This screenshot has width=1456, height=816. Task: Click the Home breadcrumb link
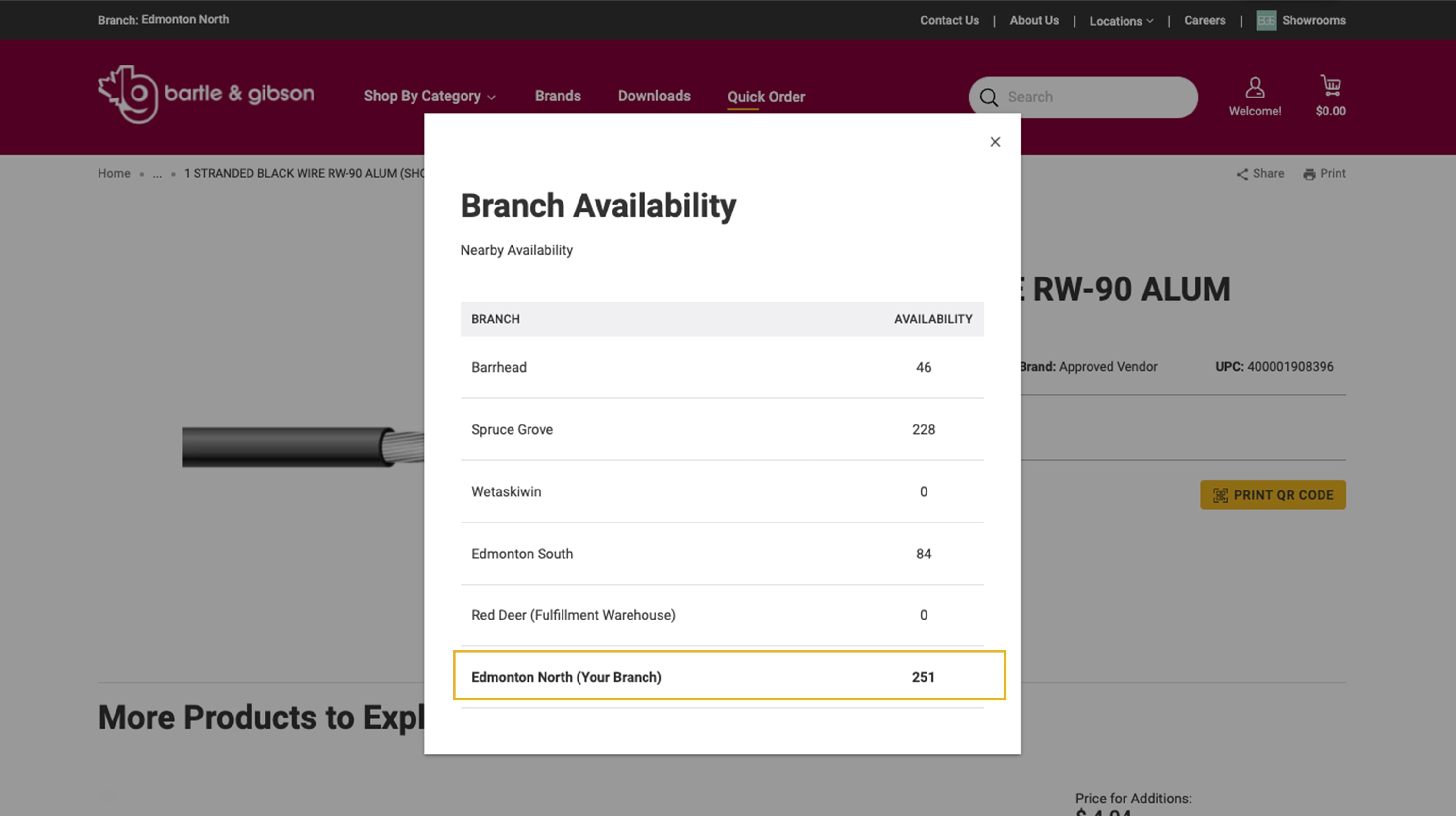114,174
